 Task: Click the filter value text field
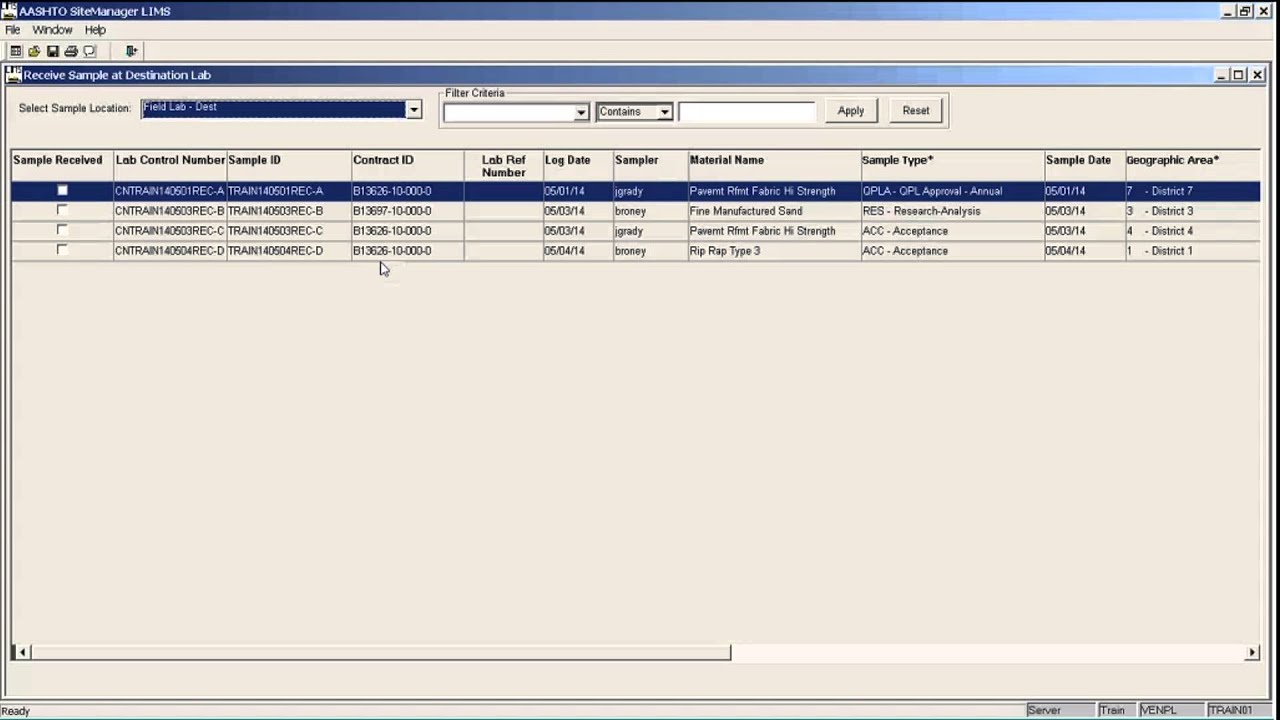747,112
